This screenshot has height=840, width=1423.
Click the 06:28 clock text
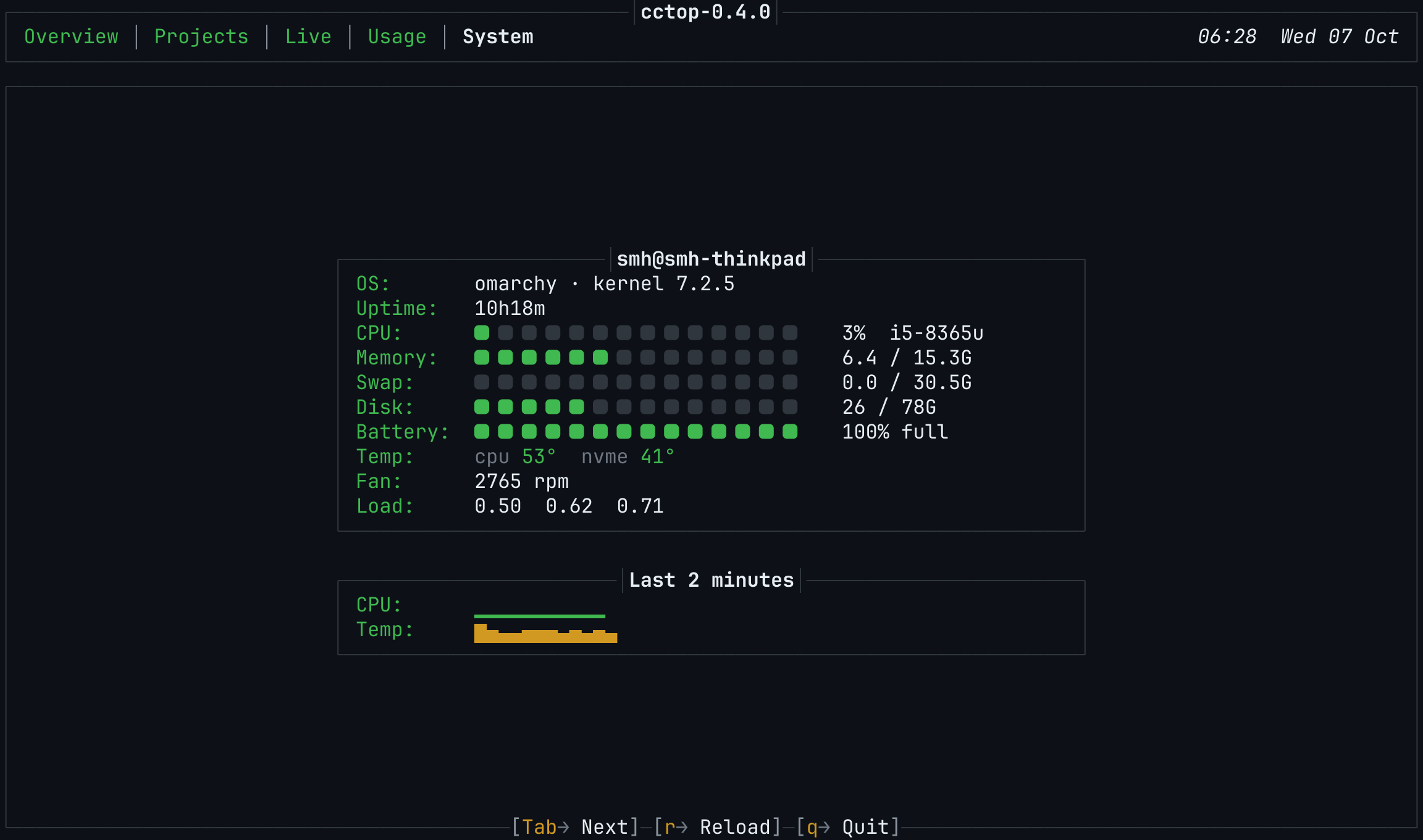tap(1227, 36)
